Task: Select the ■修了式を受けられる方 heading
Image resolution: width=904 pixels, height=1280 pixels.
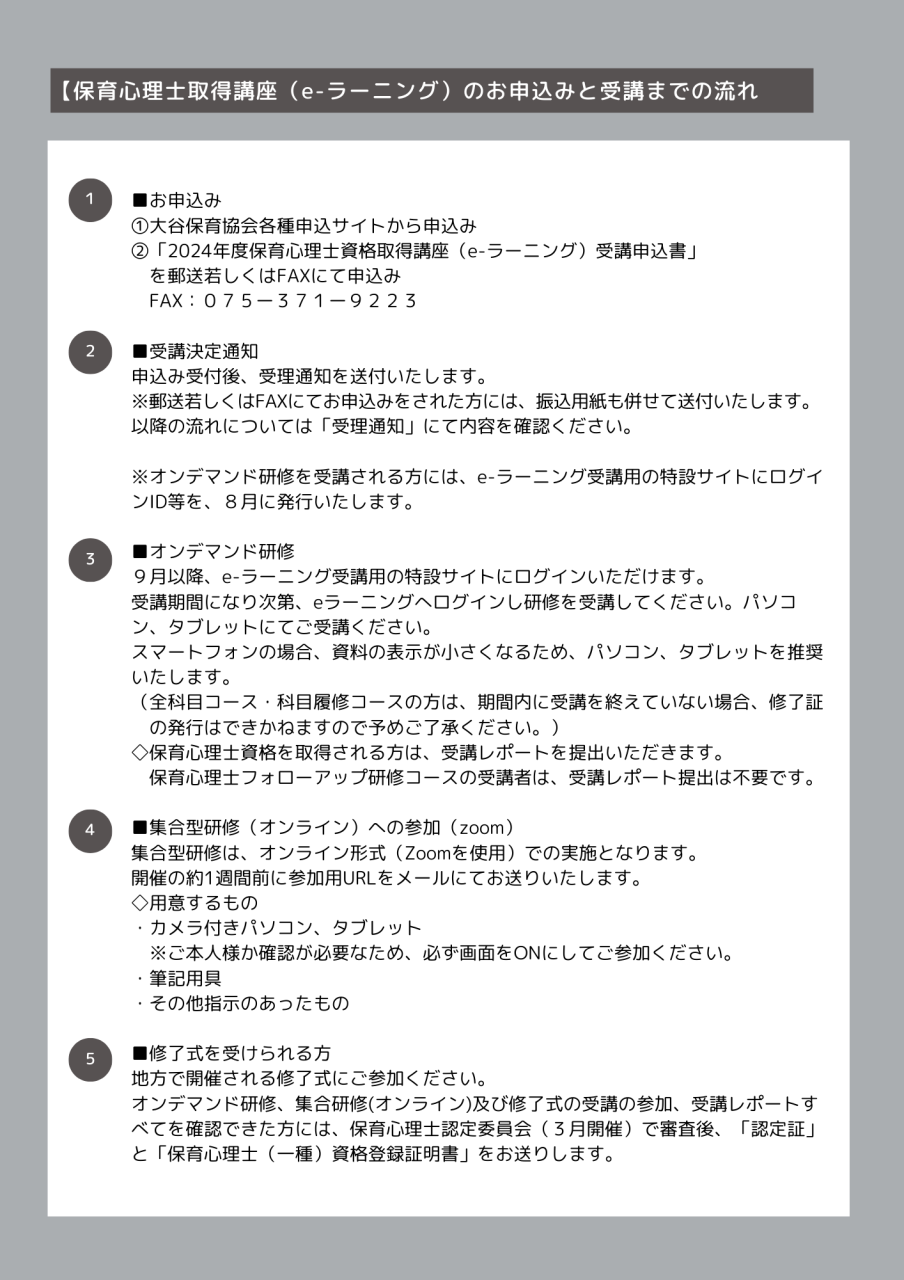Action: point(232,1054)
